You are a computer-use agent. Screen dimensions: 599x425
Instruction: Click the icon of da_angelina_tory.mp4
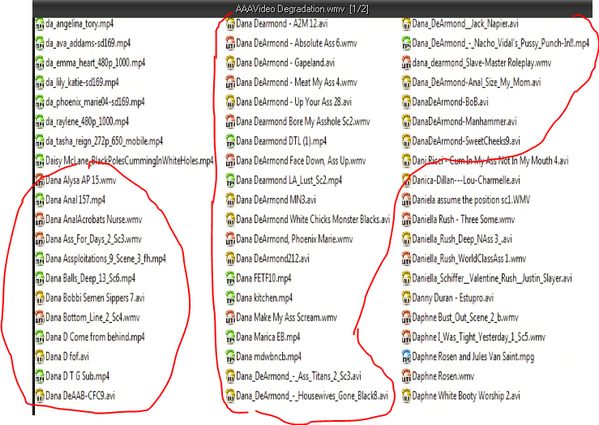40,24
